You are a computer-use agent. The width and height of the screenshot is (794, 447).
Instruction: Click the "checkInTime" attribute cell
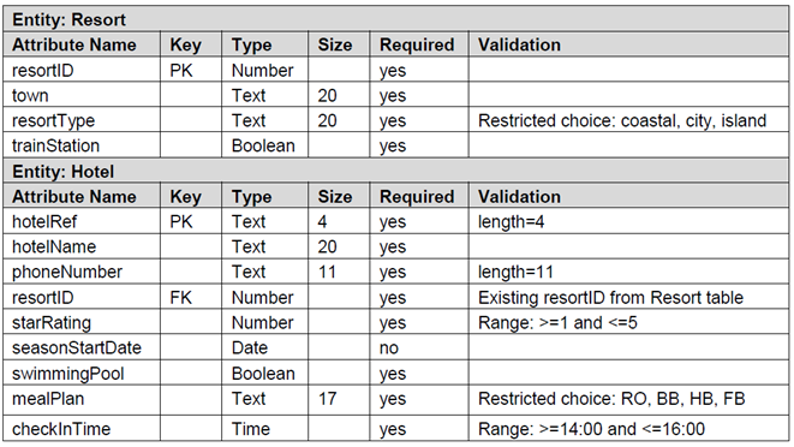coord(61,429)
